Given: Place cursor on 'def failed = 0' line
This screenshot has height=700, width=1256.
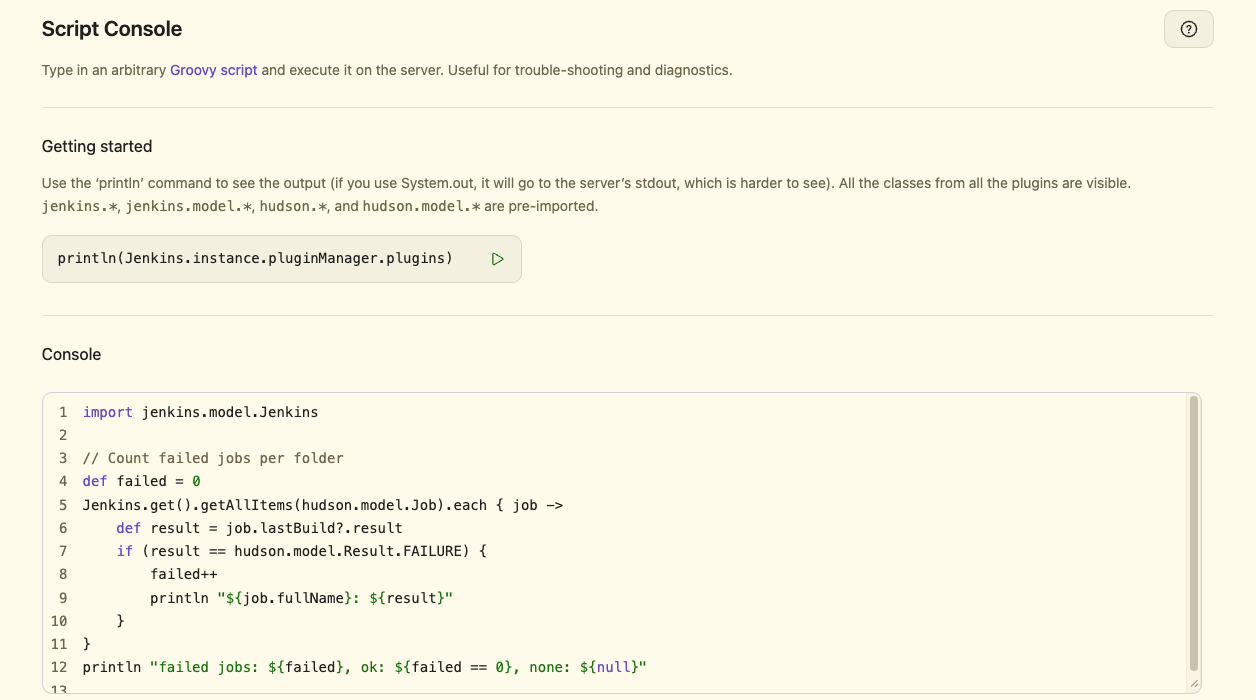Looking at the screenshot, I should [x=142, y=481].
